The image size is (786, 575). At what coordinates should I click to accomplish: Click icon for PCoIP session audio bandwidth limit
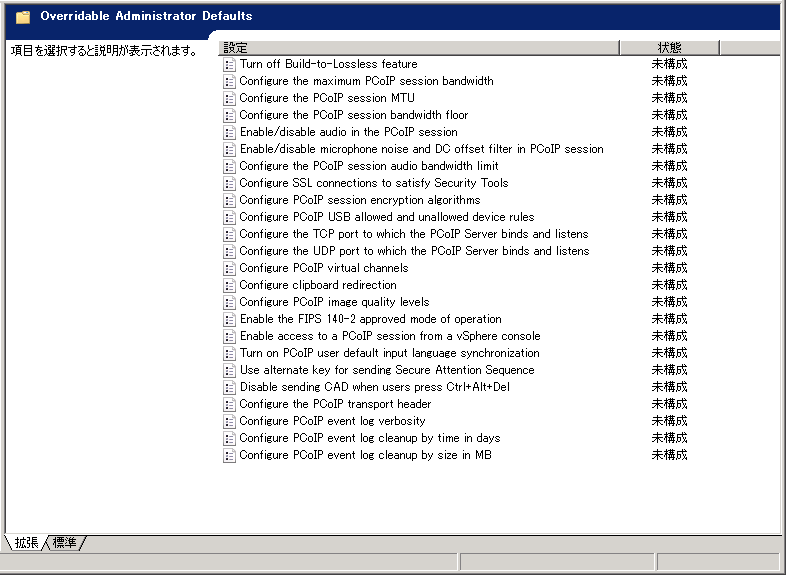coord(229,166)
